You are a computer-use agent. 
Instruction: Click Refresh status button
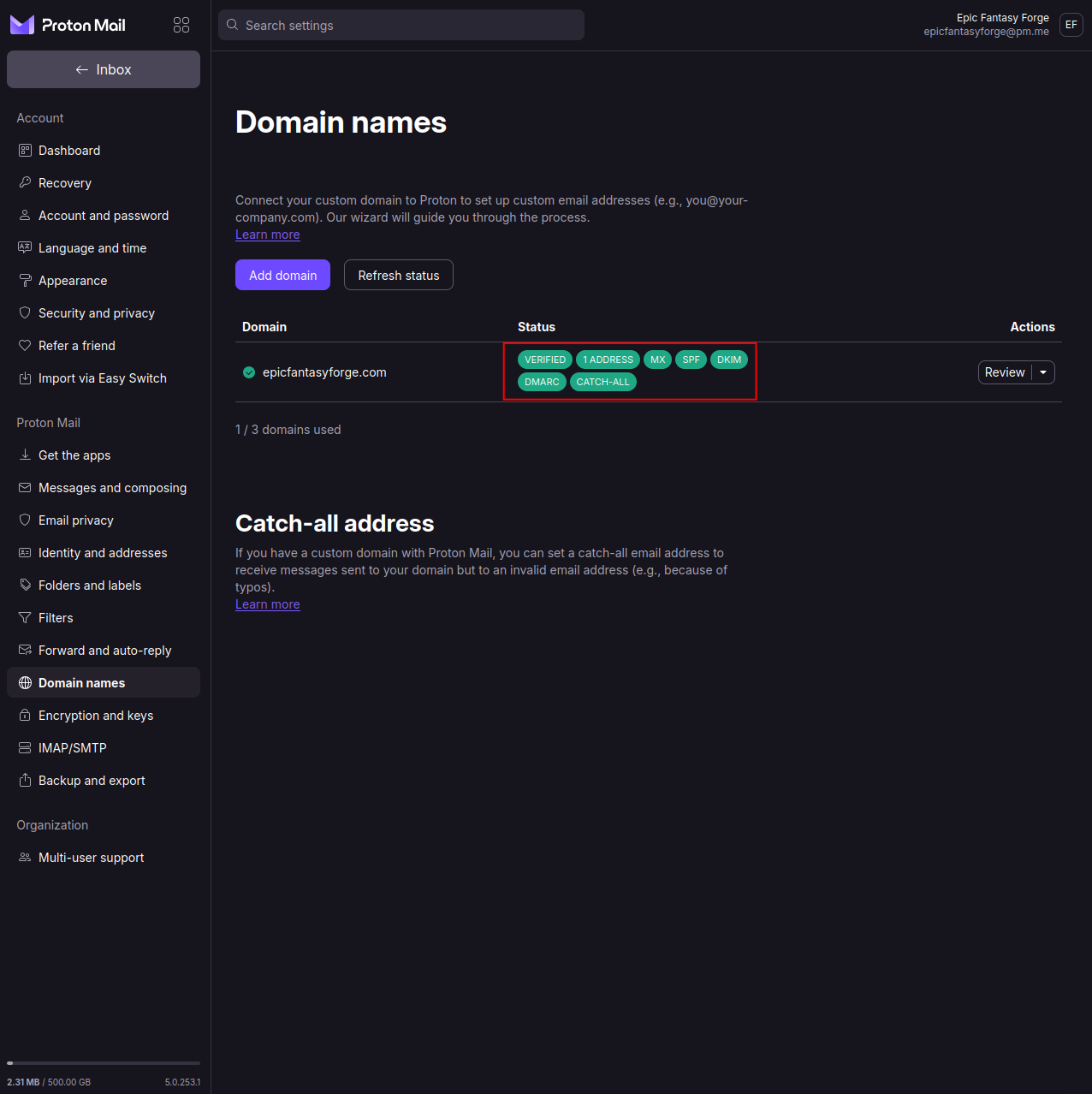click(x=399, y=275)
